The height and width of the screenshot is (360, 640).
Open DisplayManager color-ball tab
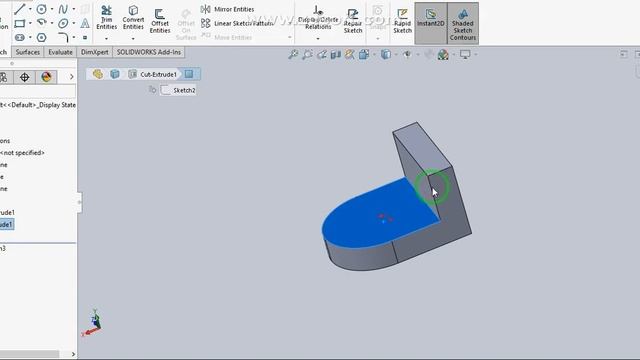46,77
